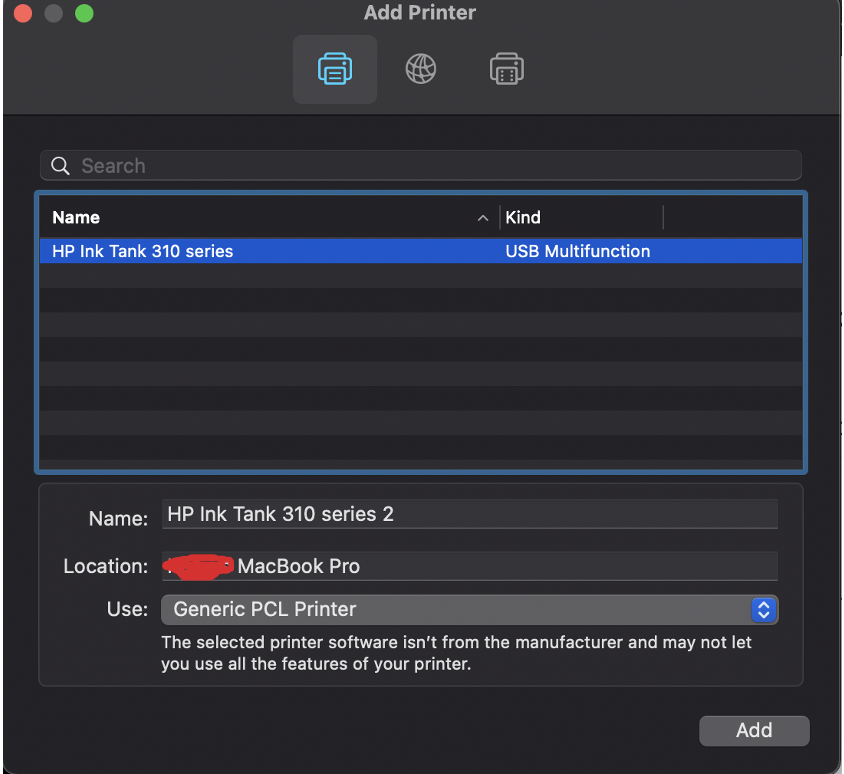Edit the printer Name field

tap(468, 515)
